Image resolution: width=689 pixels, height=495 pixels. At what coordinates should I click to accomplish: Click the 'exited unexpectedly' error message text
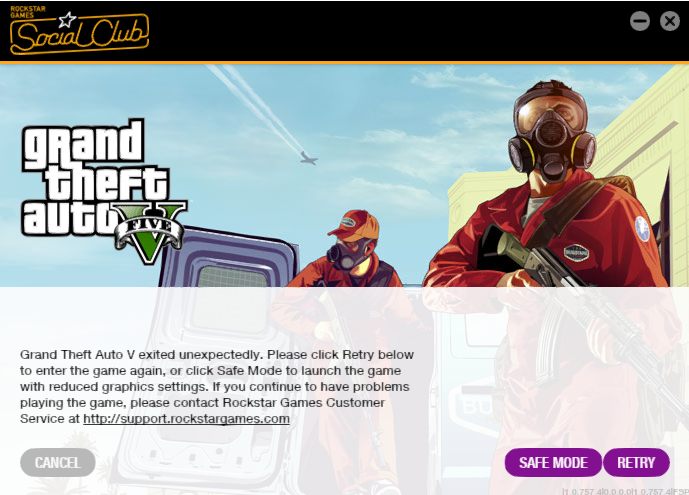coord(217,387)
